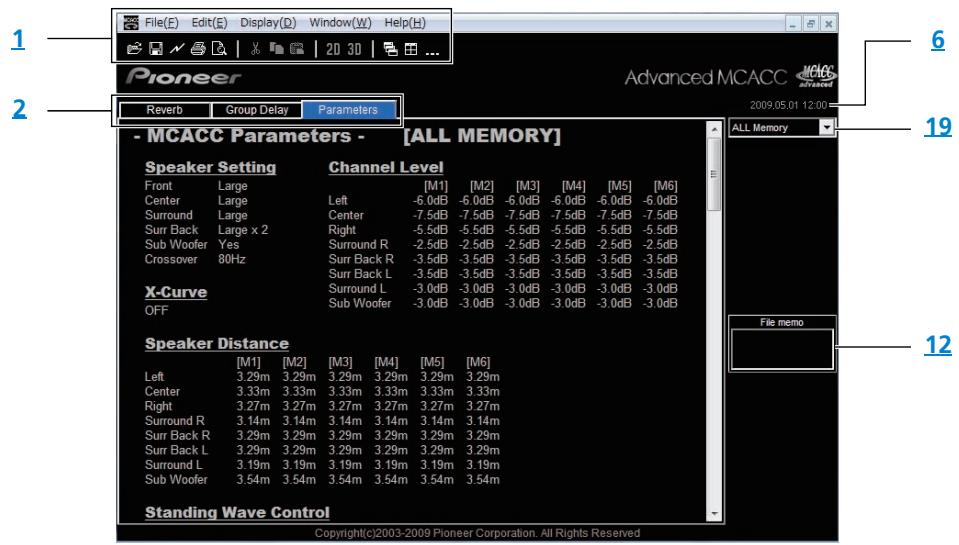Save data using the floppy disk icon

[x=156, y=48]
